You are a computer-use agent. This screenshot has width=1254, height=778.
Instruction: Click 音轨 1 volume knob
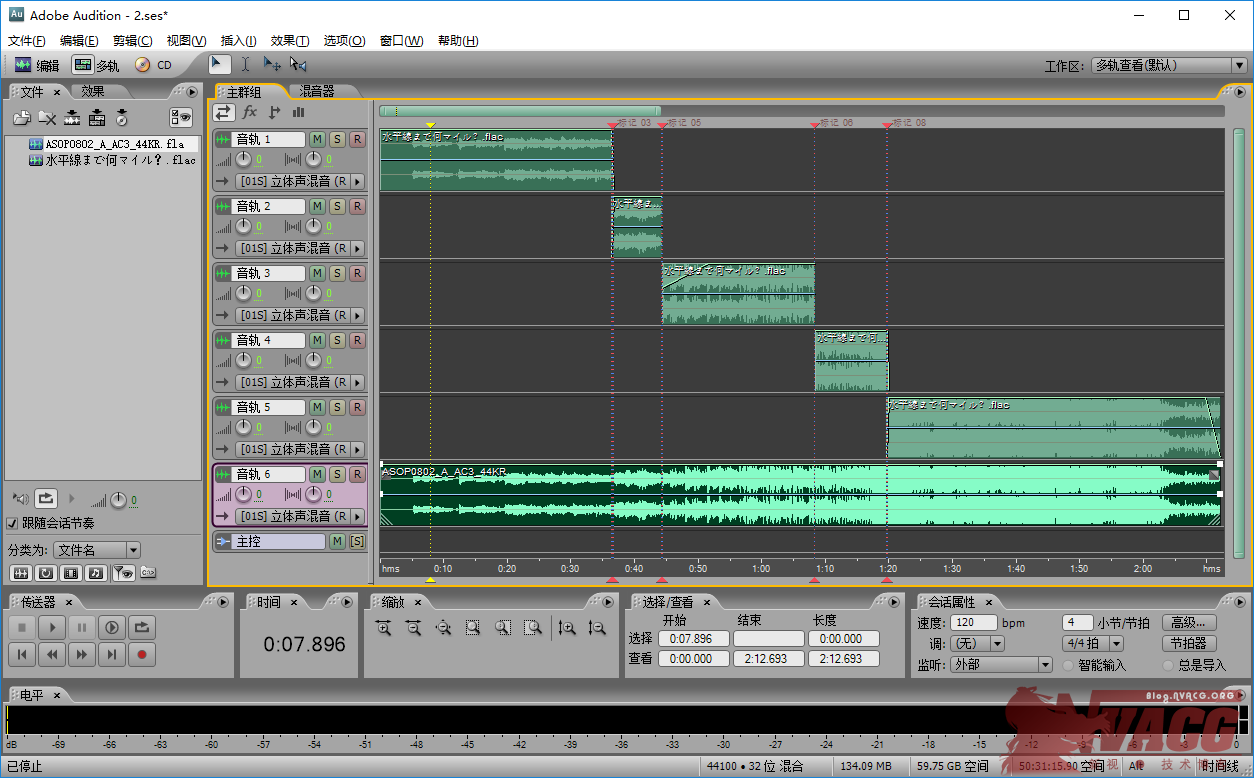click(x=245, y=160)
